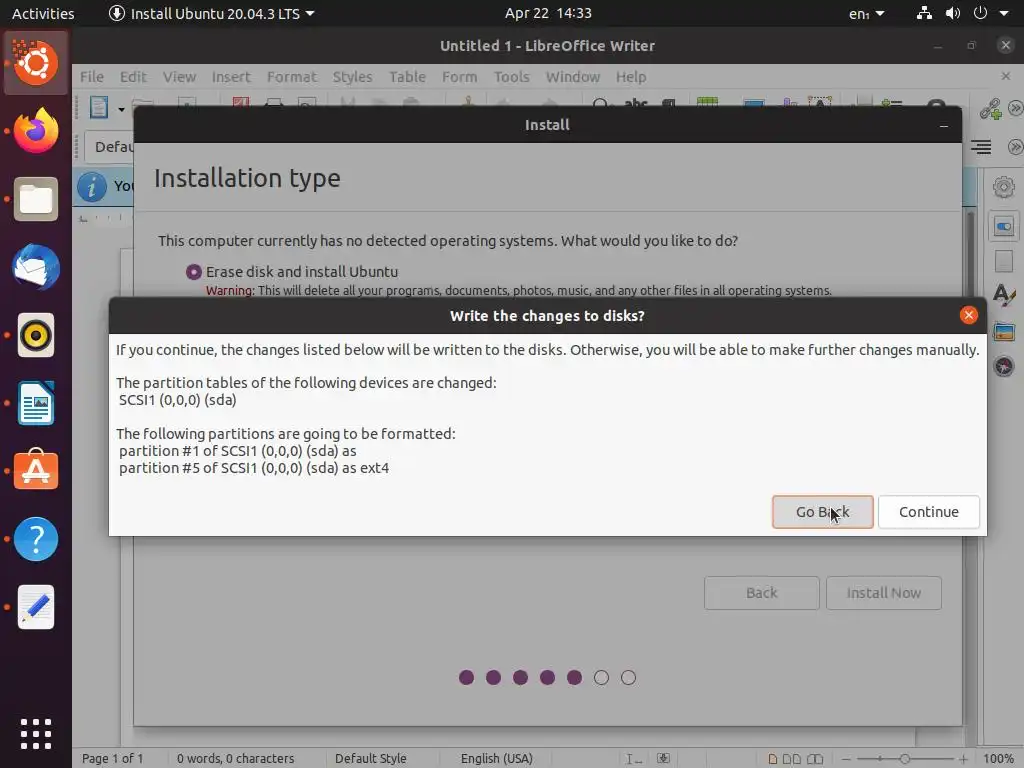
Task: Select single-page view in Writer status bar
Action: click(x=773, y=759)
